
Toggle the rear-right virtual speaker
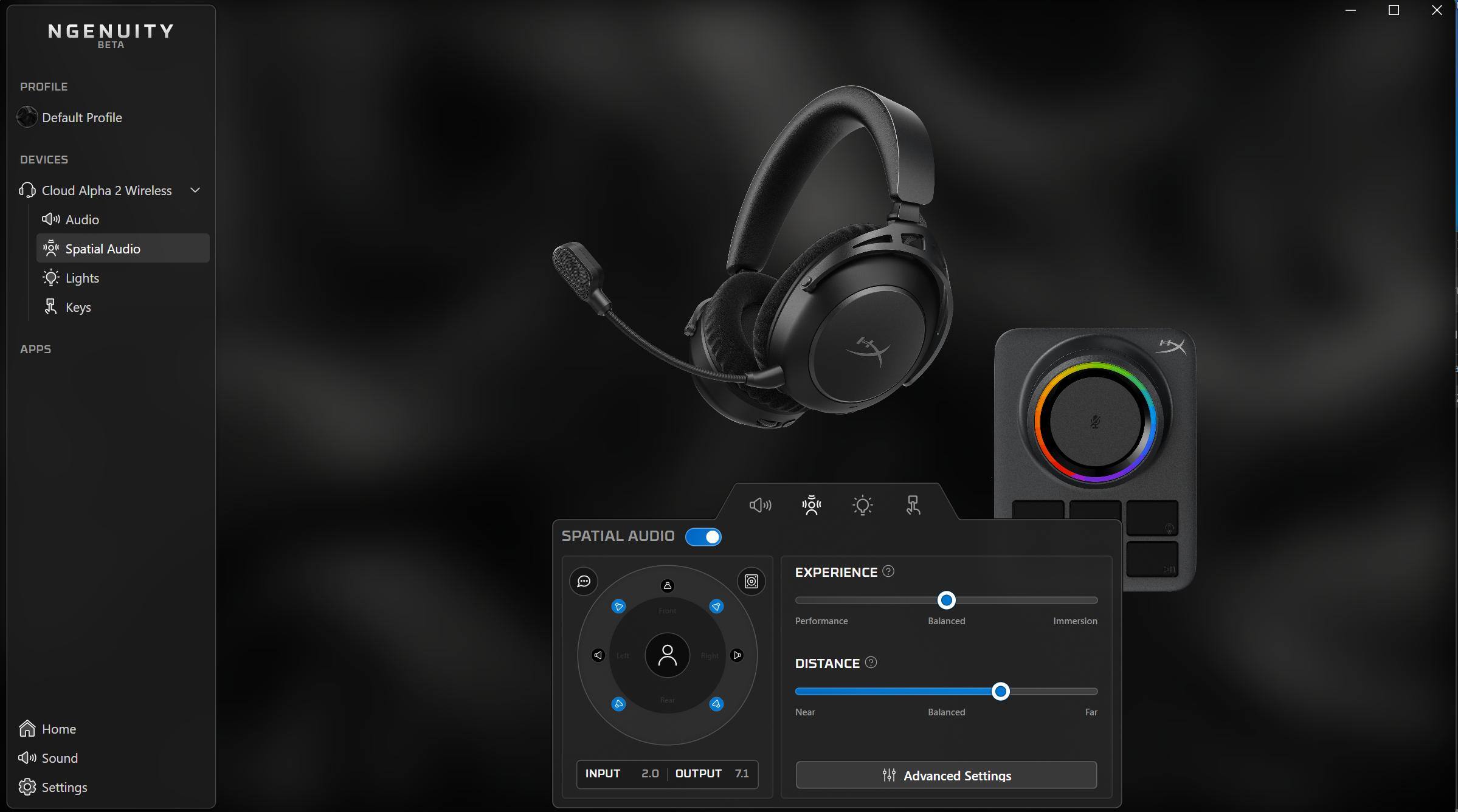[716, 704]
